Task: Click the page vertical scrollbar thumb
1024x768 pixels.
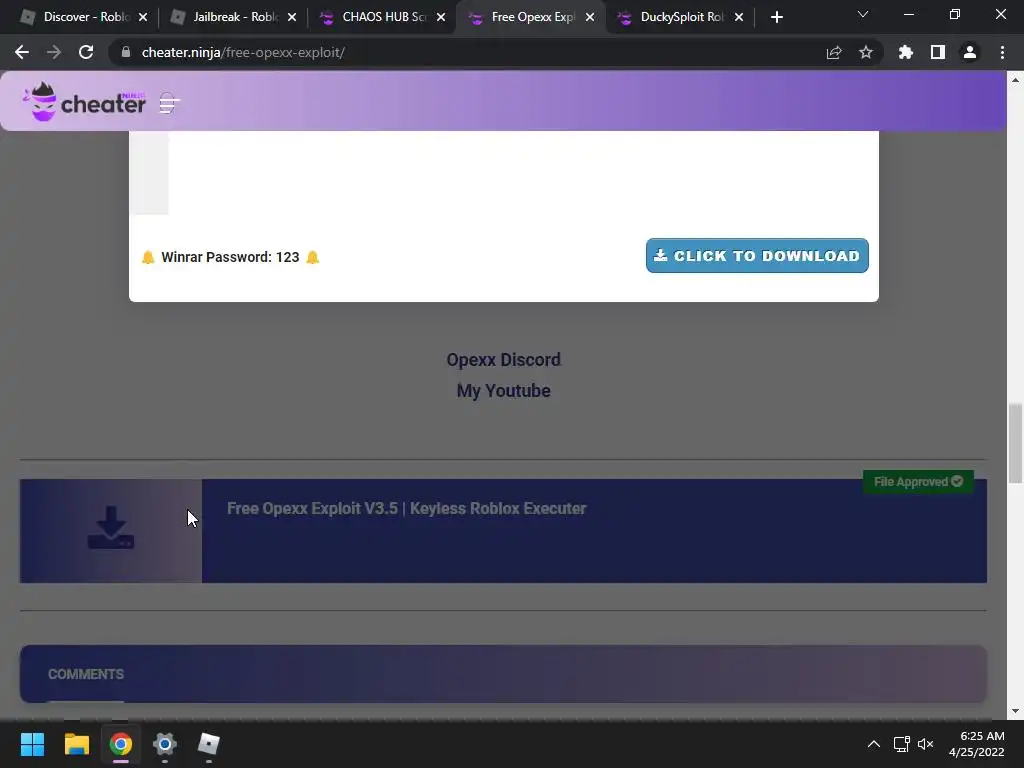Action: (x=1015, y=443)
